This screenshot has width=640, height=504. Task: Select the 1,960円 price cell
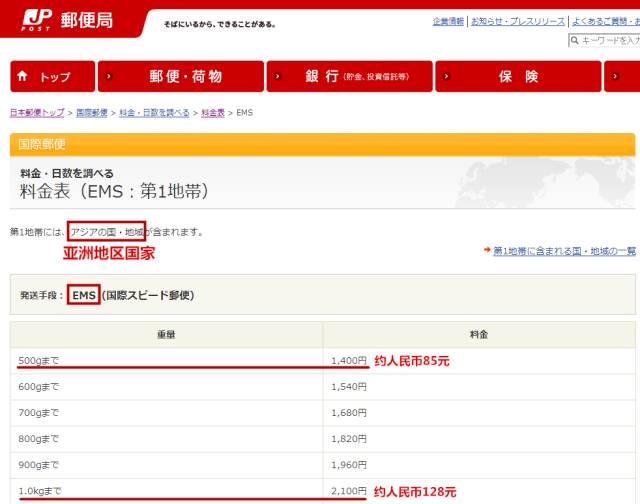(x=479, y=465)
